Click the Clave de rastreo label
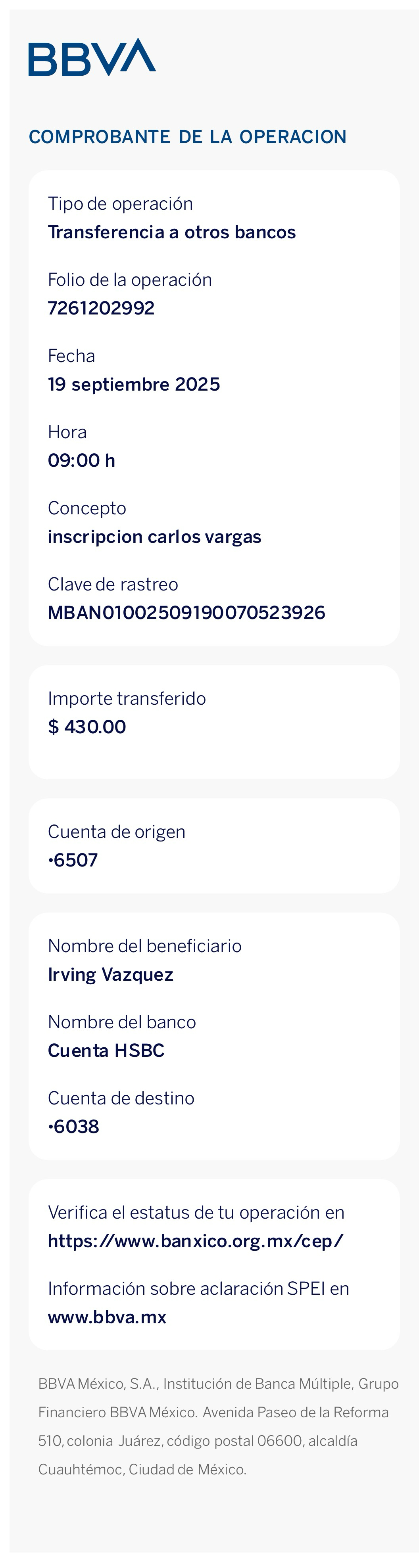This screenshot has width=419, height=1568. 113,585
